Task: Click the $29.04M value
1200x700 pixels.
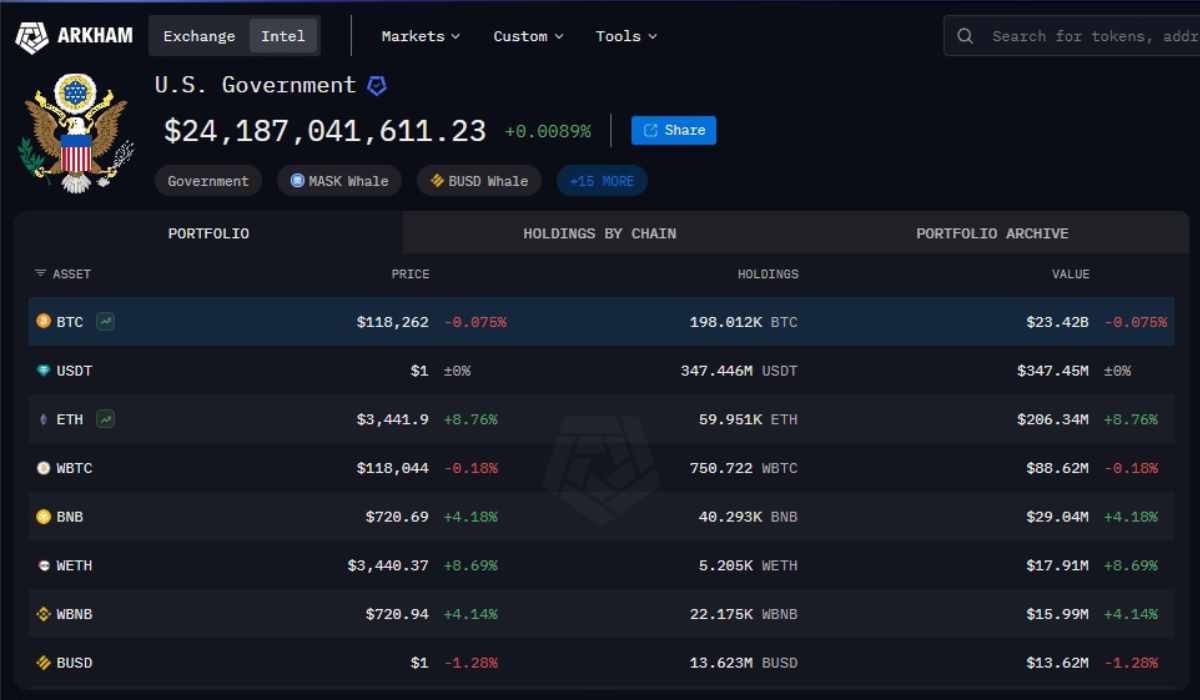Action: pos(1057,517)
